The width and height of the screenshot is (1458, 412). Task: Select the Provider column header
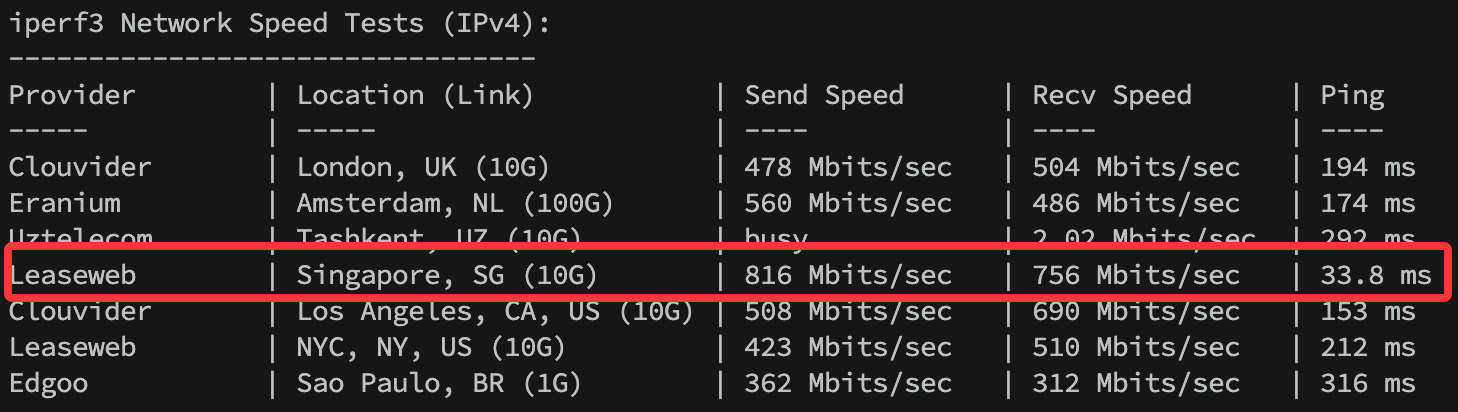point(72,96)
